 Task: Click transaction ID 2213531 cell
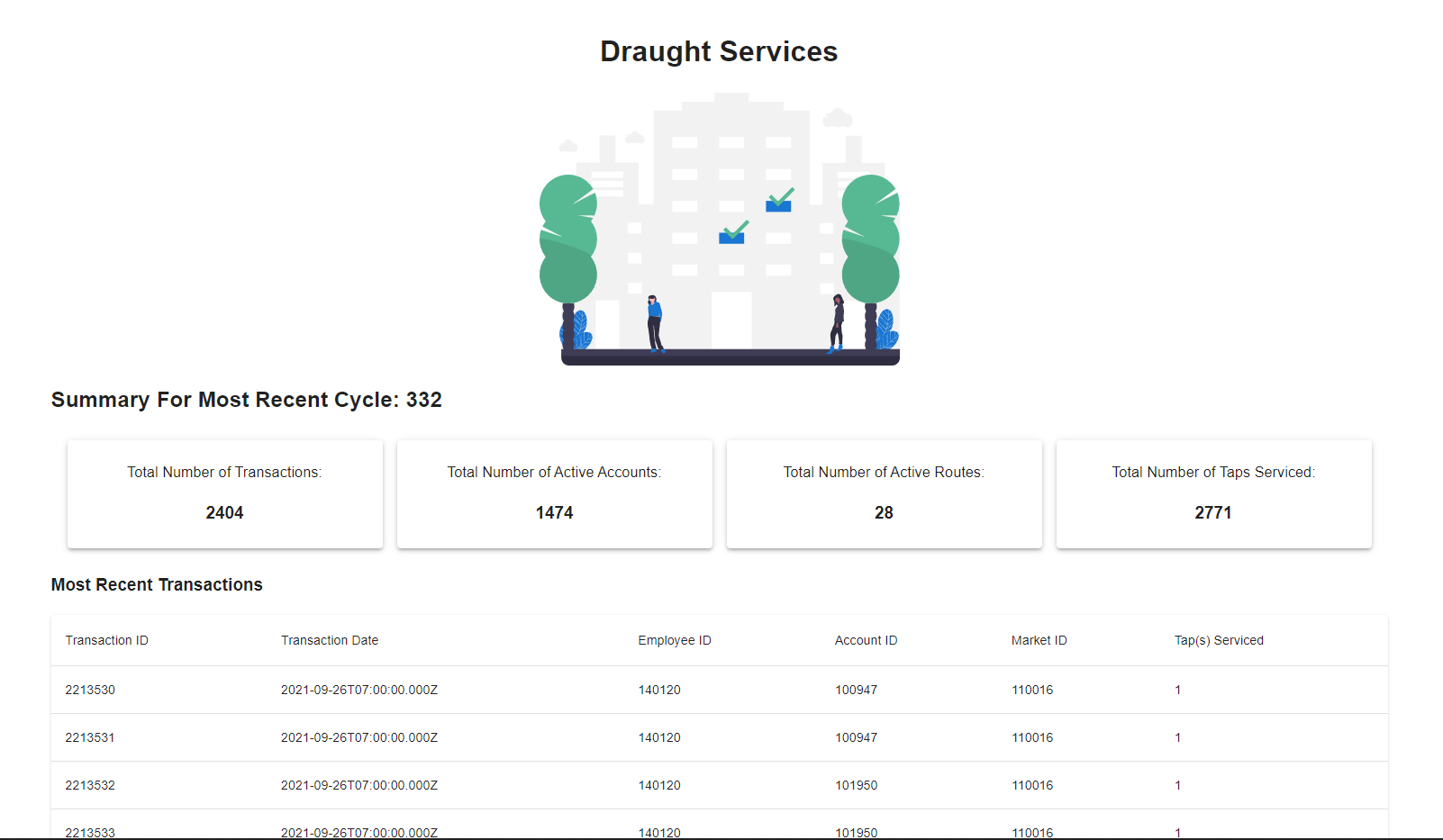90,737
